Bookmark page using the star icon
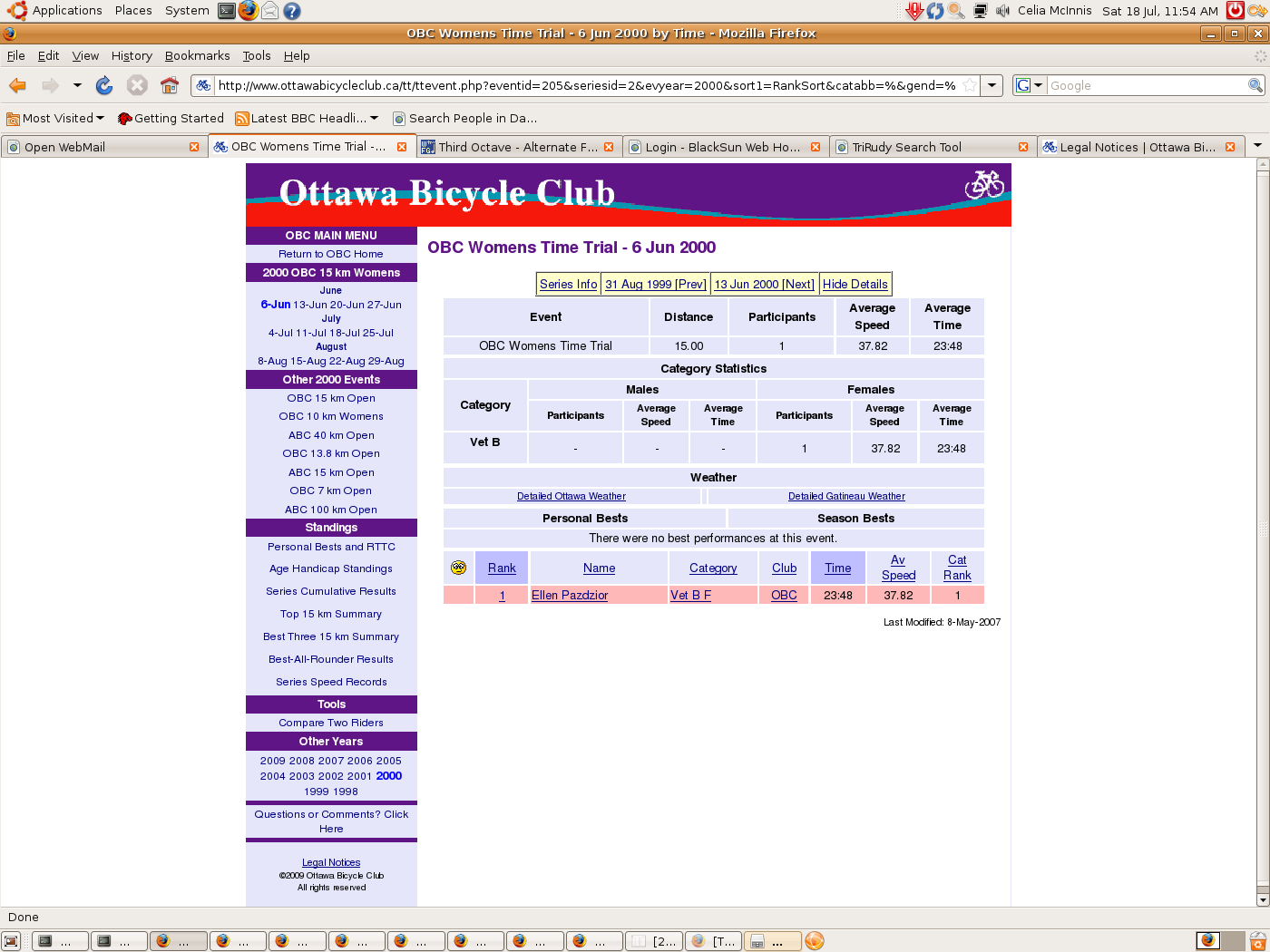 [x=970, y=85]
